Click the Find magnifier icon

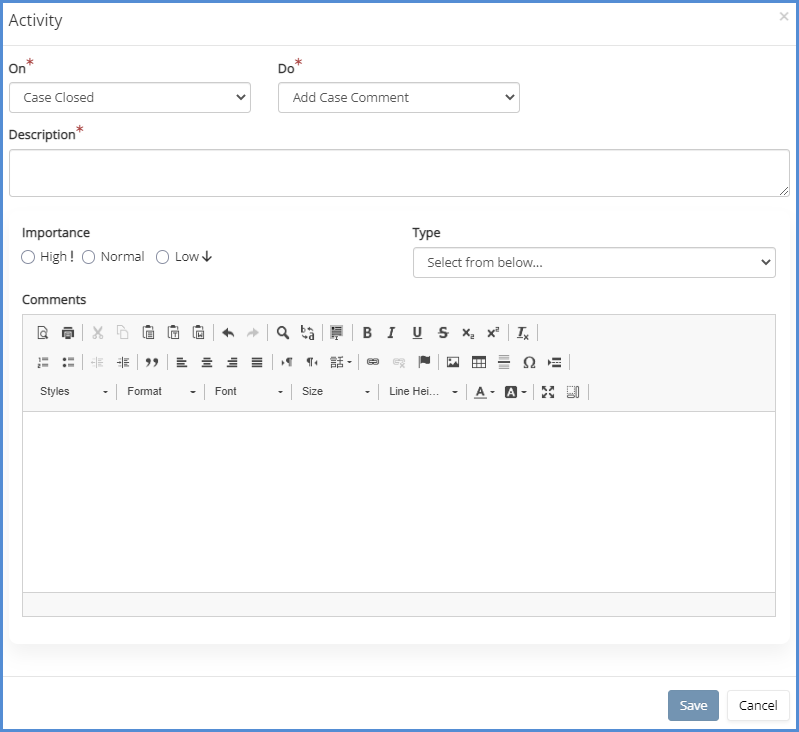(283, 333)
